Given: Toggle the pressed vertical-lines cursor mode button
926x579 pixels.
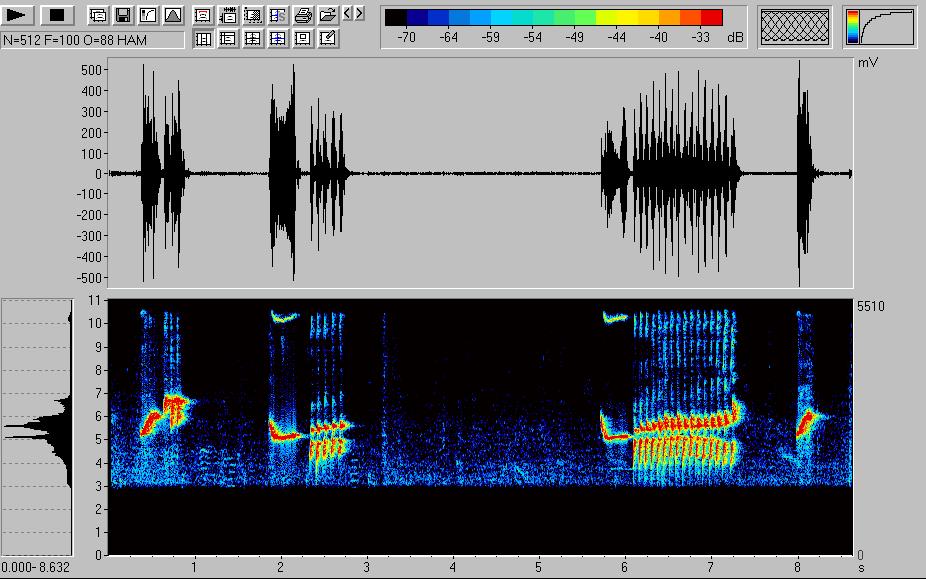Looking at the screenshot, I should [x=203, y=39].
